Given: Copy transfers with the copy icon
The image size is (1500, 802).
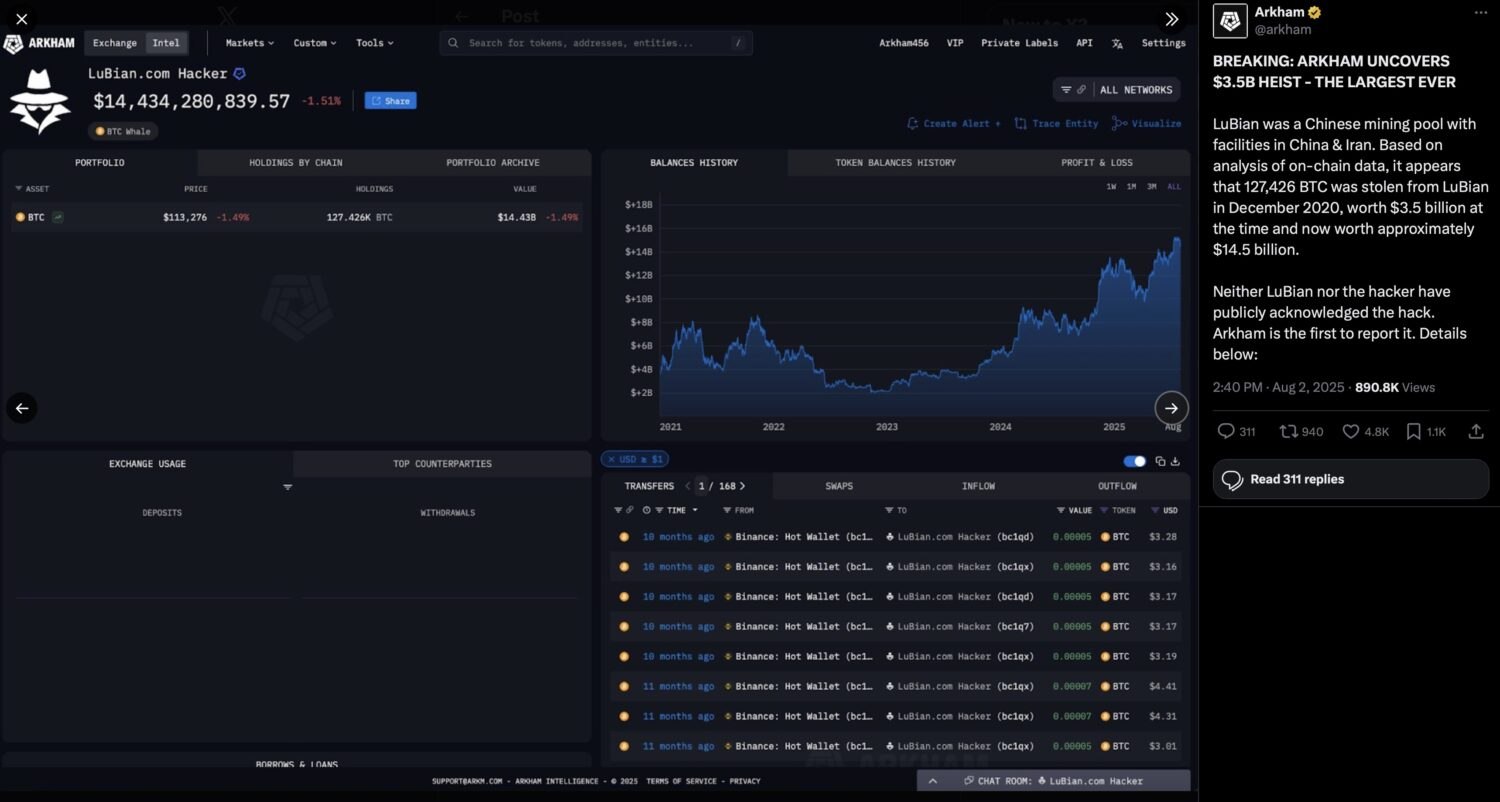Looking at the screenshot, I should [1160, 461].
